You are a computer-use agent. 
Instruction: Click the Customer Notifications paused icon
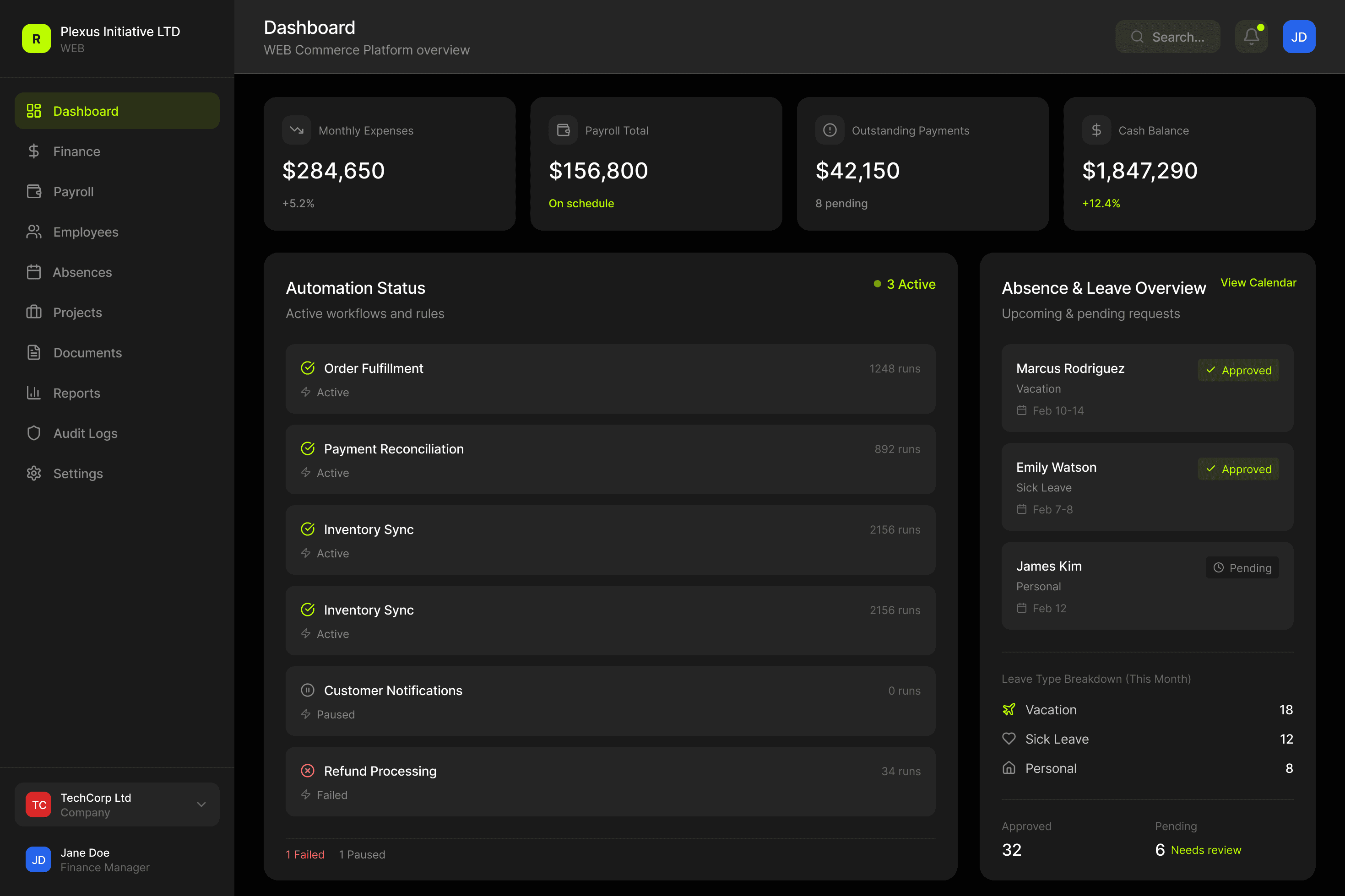pos(308,690)
